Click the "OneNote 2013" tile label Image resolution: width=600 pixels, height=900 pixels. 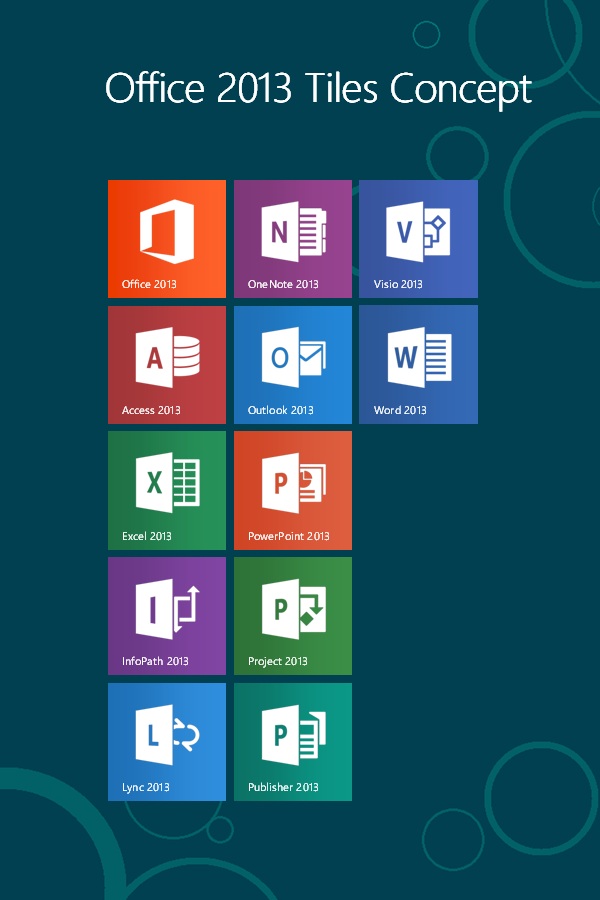point(283,284)
